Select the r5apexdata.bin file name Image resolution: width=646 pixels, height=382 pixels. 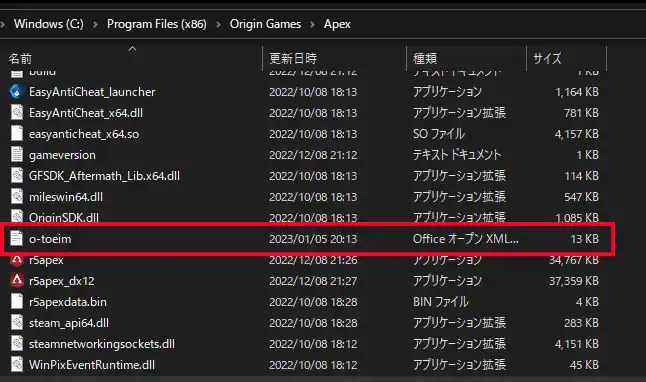tap(68, 302)
